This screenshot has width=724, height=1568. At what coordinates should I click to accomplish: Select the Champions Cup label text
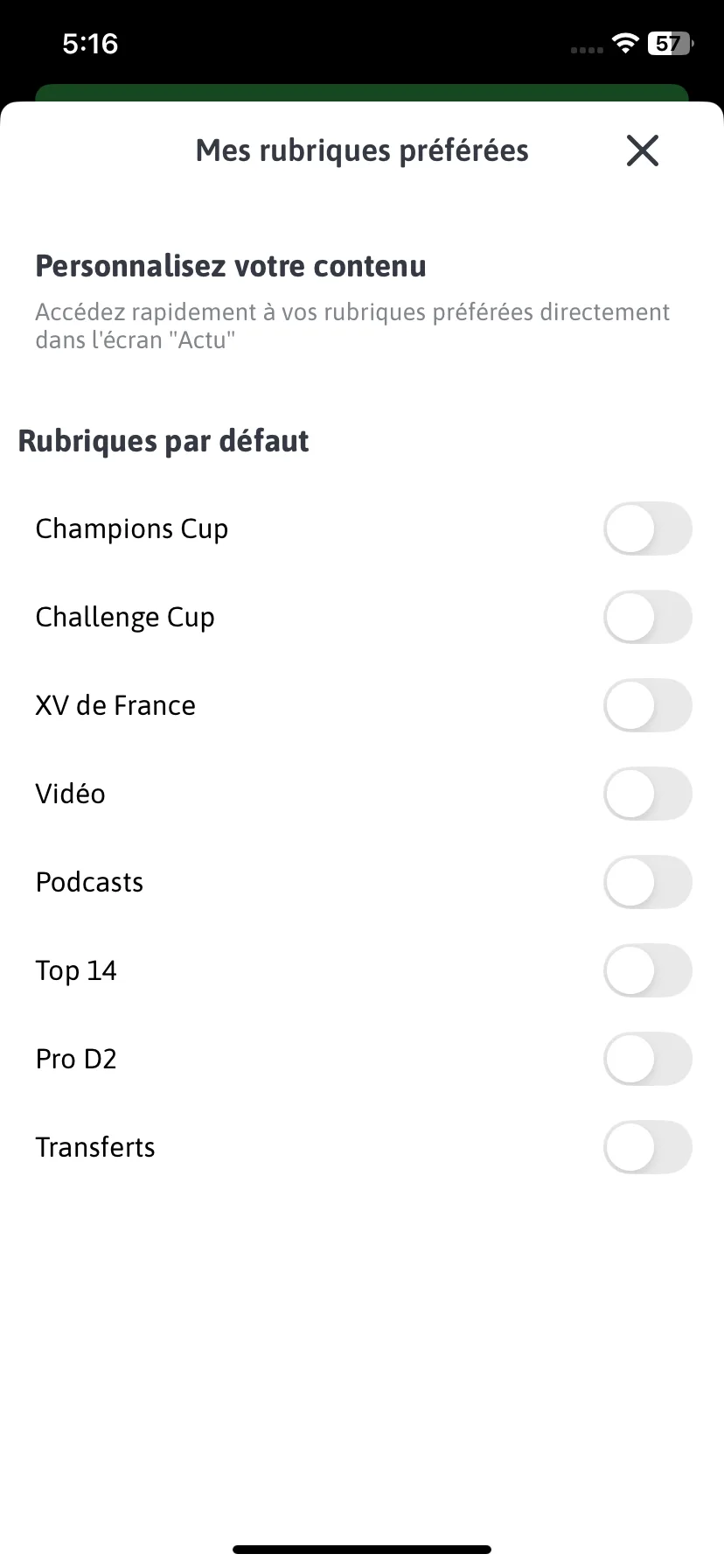click(132, 529)
